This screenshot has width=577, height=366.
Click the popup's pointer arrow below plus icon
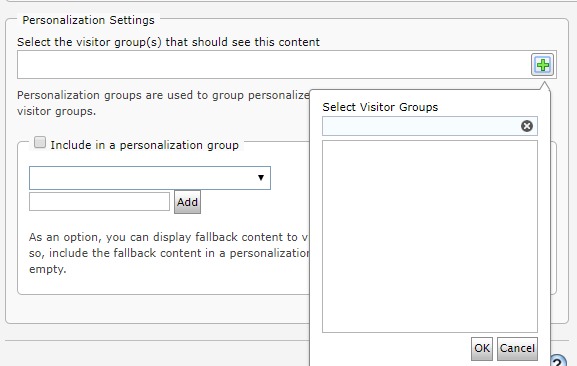click(544, 86)
